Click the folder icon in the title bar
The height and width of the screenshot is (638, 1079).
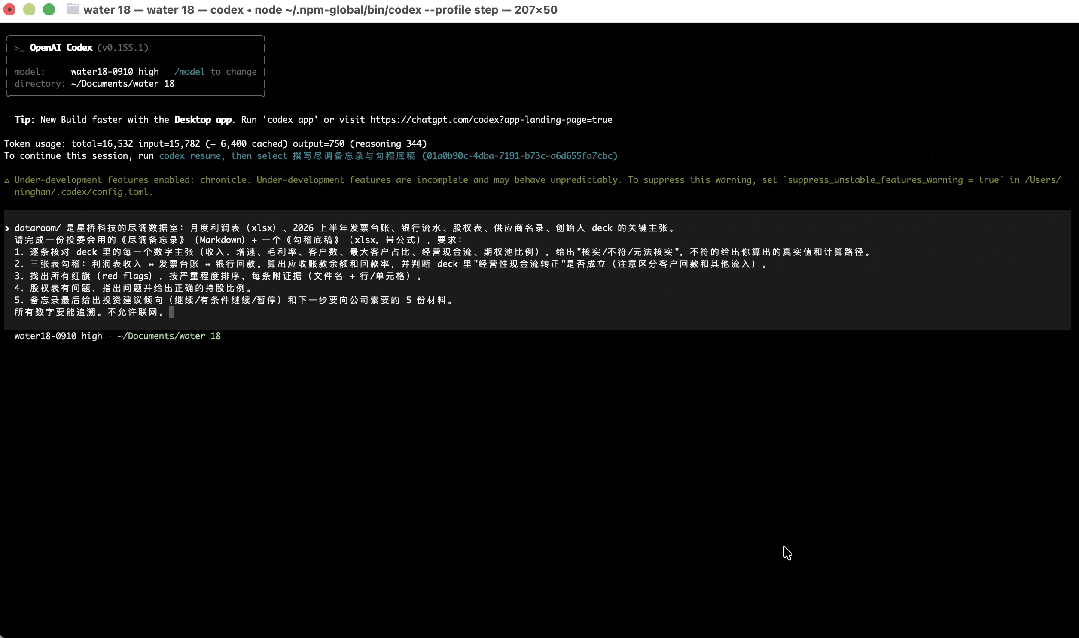[72, 10]
